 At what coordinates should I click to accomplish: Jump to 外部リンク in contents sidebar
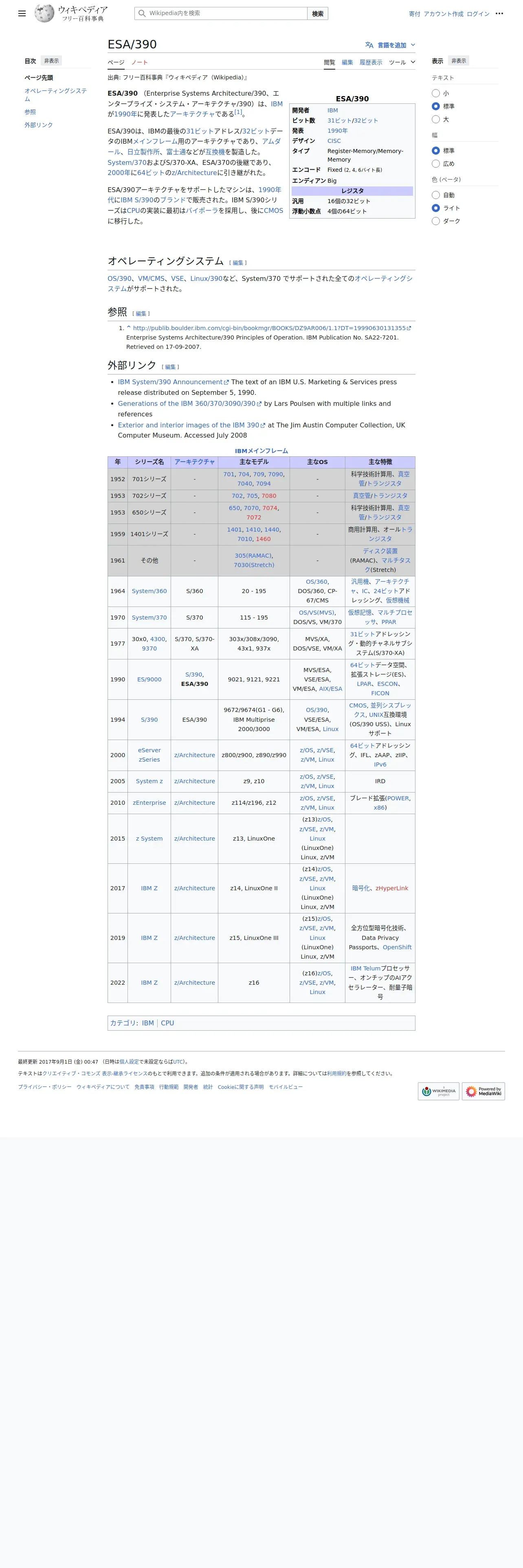point(38,125)
